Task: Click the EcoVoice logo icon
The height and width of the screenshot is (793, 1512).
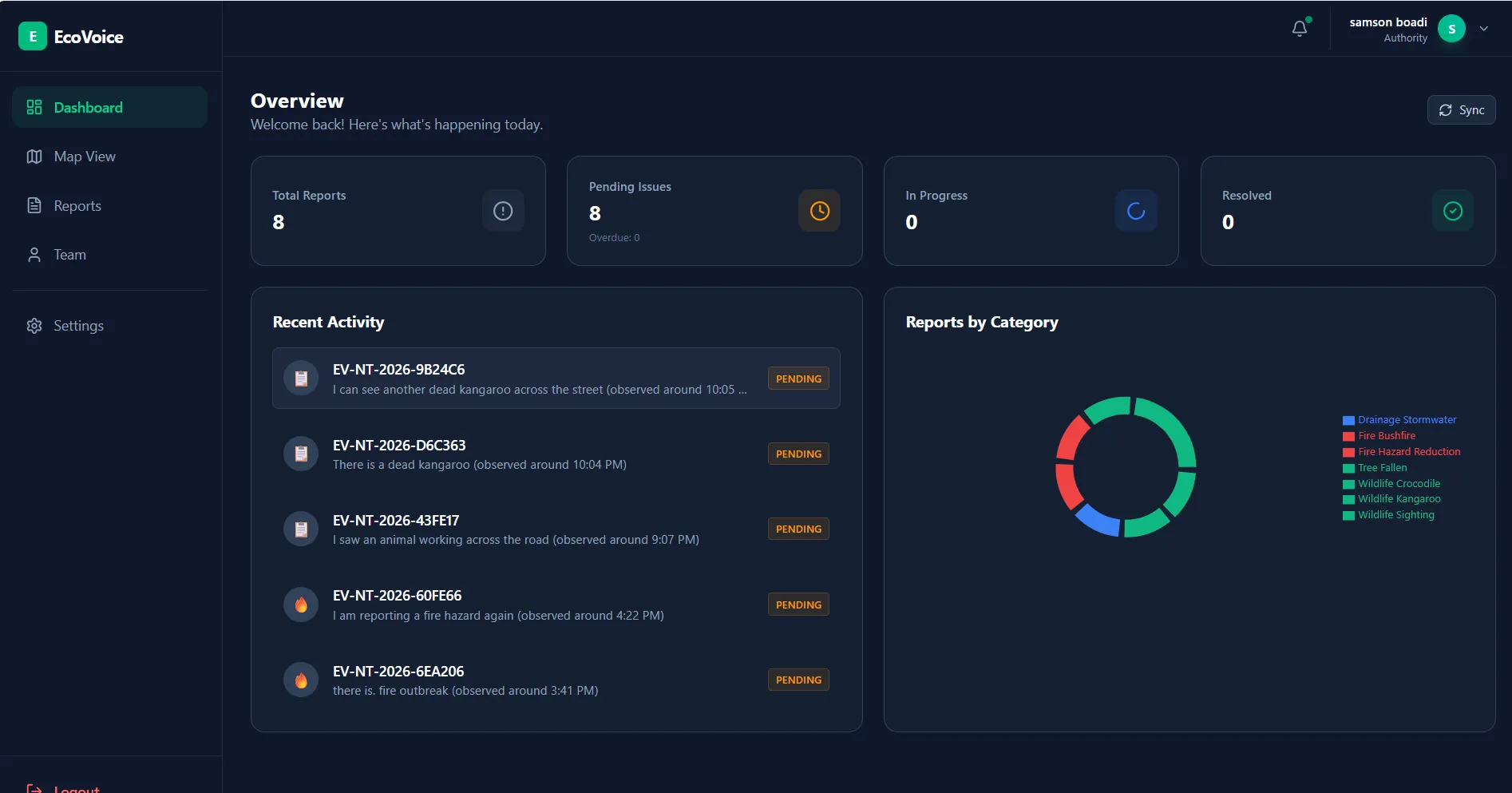Action: (33, 36)
